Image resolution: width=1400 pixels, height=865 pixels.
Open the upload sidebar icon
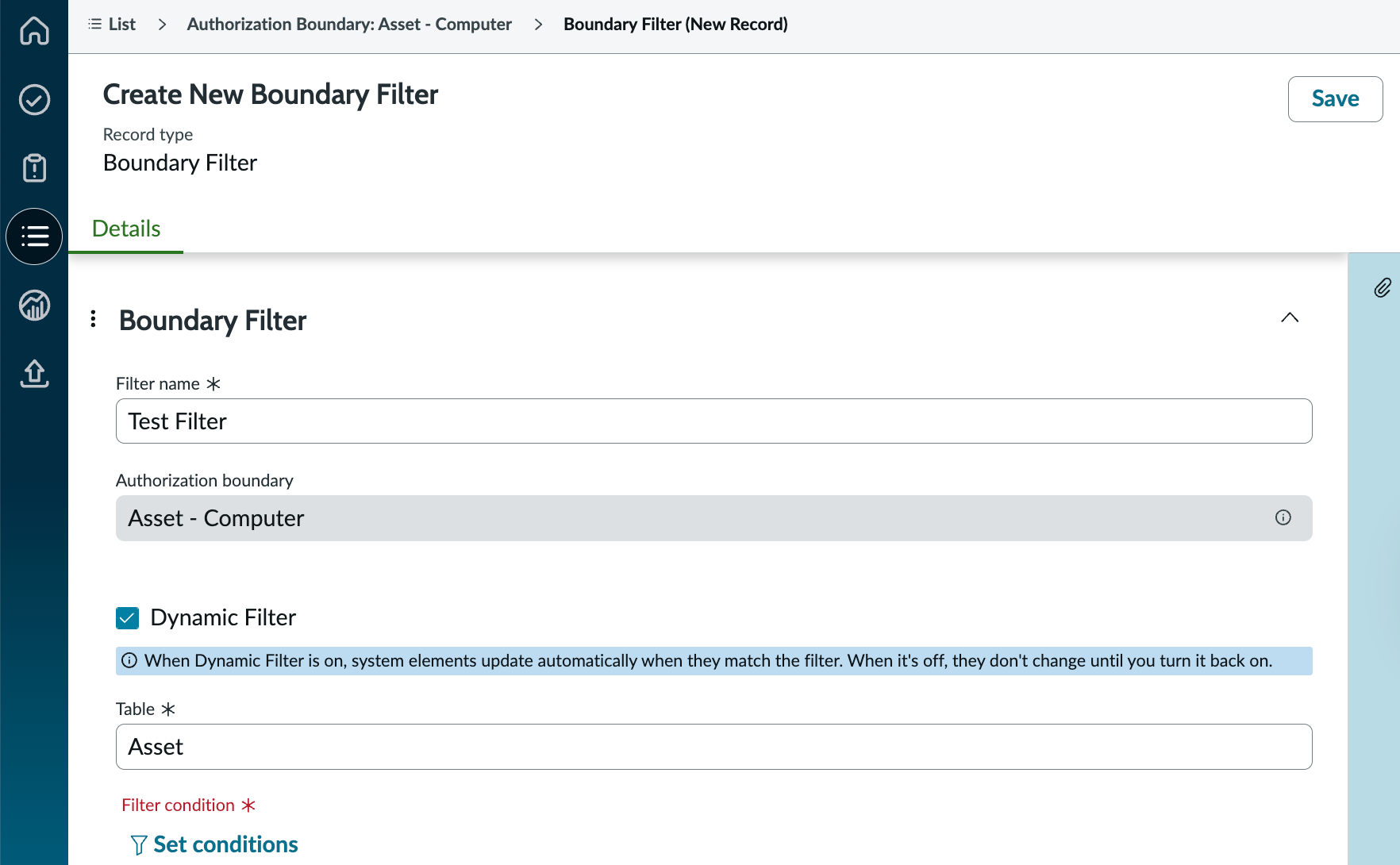point(34,373)
